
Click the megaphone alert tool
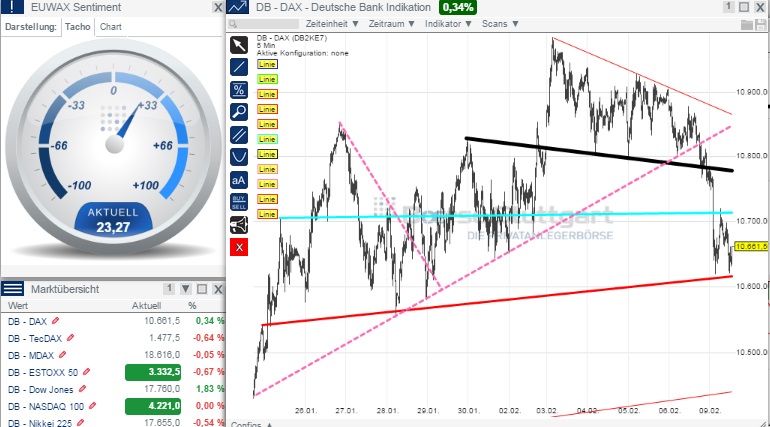click(x=239, y=225)
